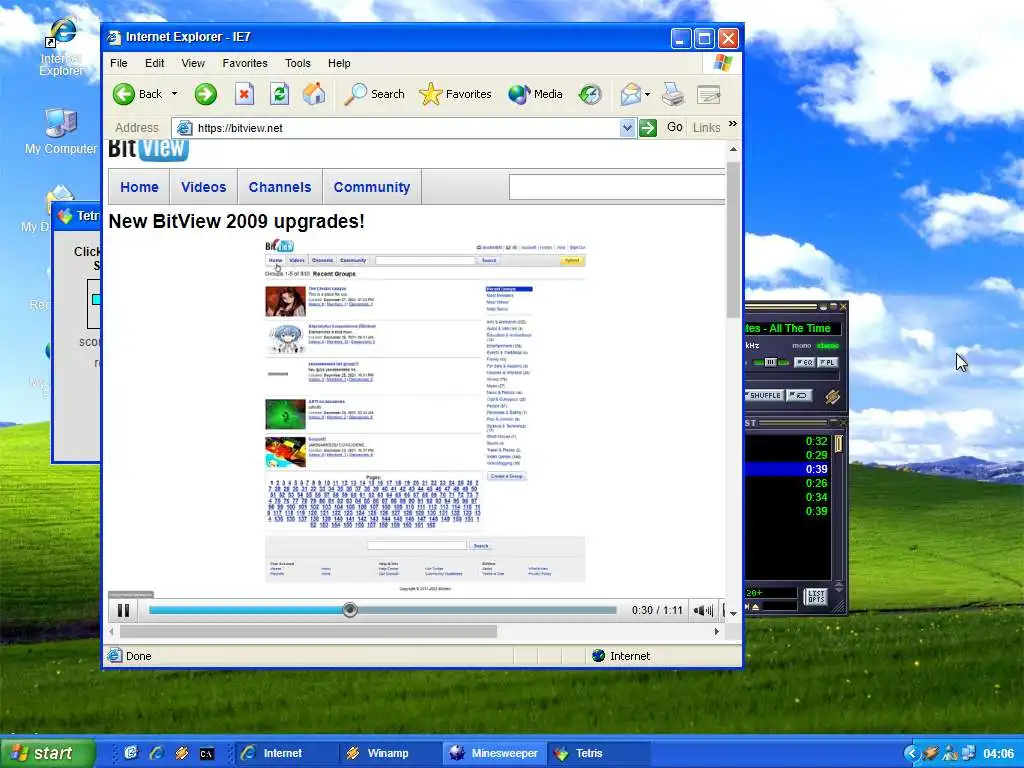Launch Internet Explorer from quick launch
The image size is (1024, 768).
(x=156, y=753)
